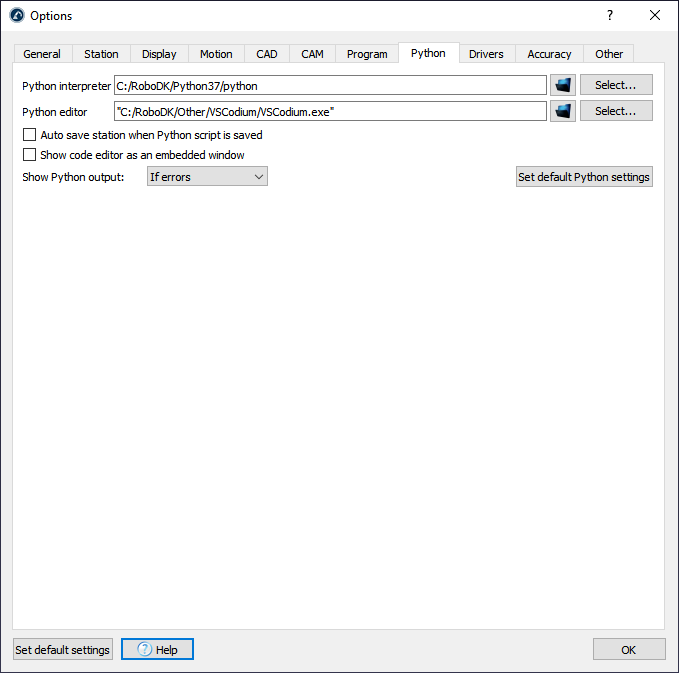Switch to the Accuracy tab

549,54
